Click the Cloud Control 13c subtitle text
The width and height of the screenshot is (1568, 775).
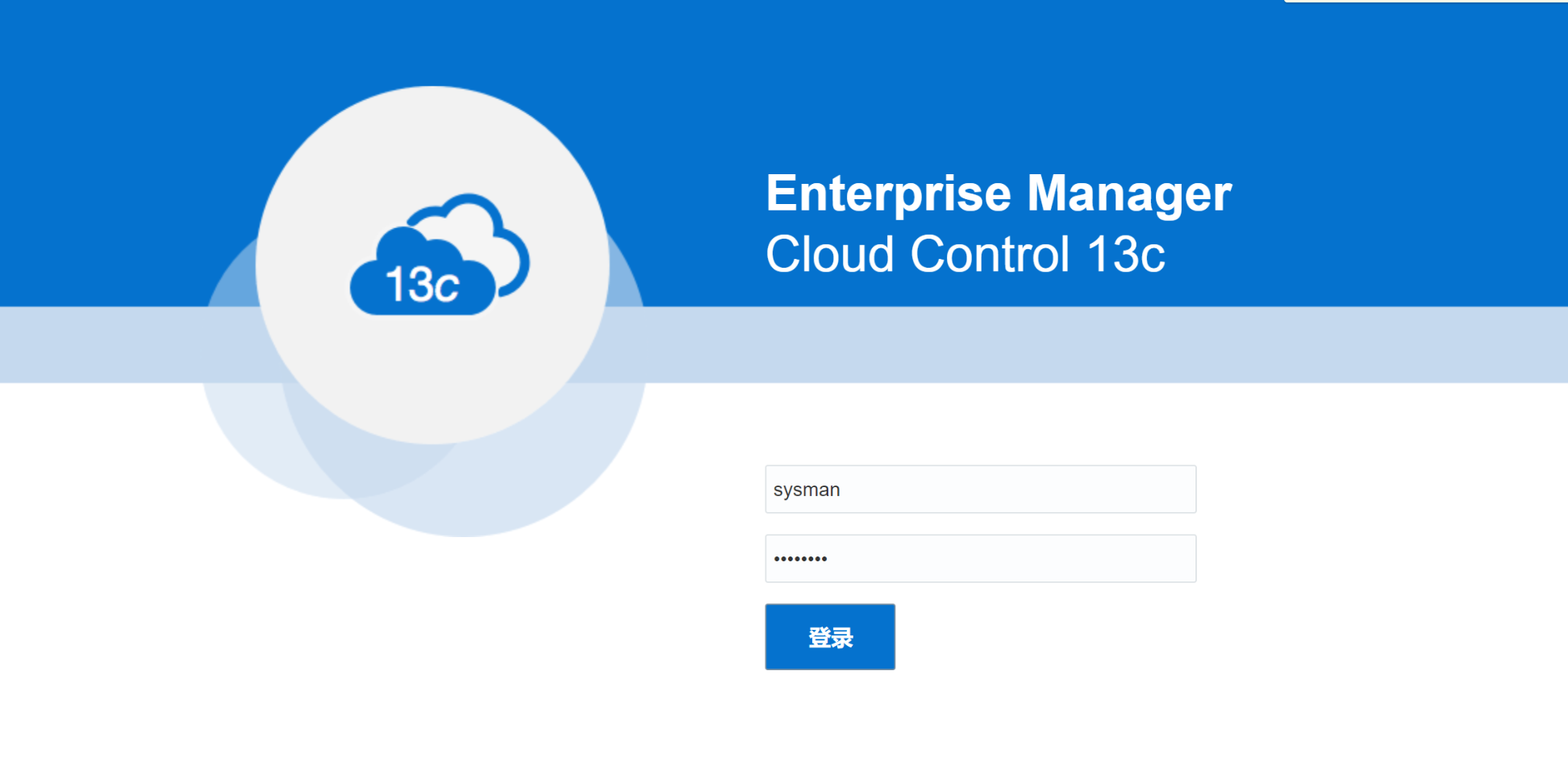tap(965, 255)
